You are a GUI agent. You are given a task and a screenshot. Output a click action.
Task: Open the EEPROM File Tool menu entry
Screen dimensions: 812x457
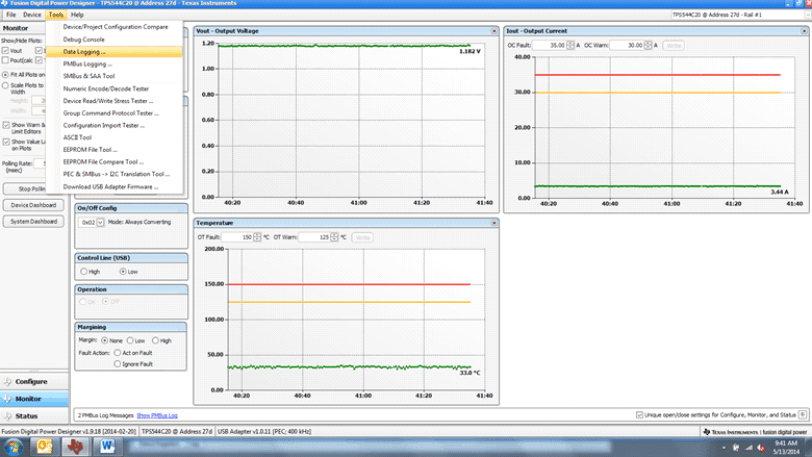pyautogui.click(x=90, y=149)
